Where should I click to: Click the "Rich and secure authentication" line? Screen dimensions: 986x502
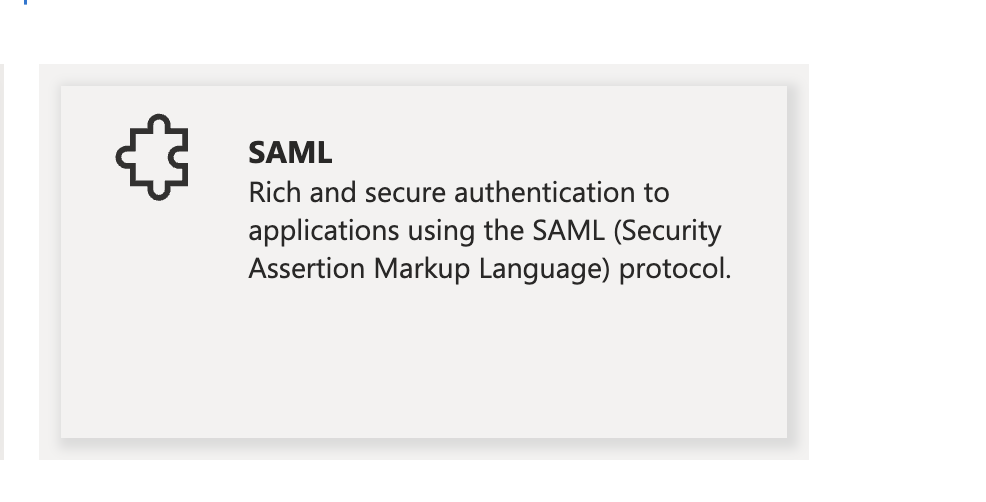coord(458,192)
